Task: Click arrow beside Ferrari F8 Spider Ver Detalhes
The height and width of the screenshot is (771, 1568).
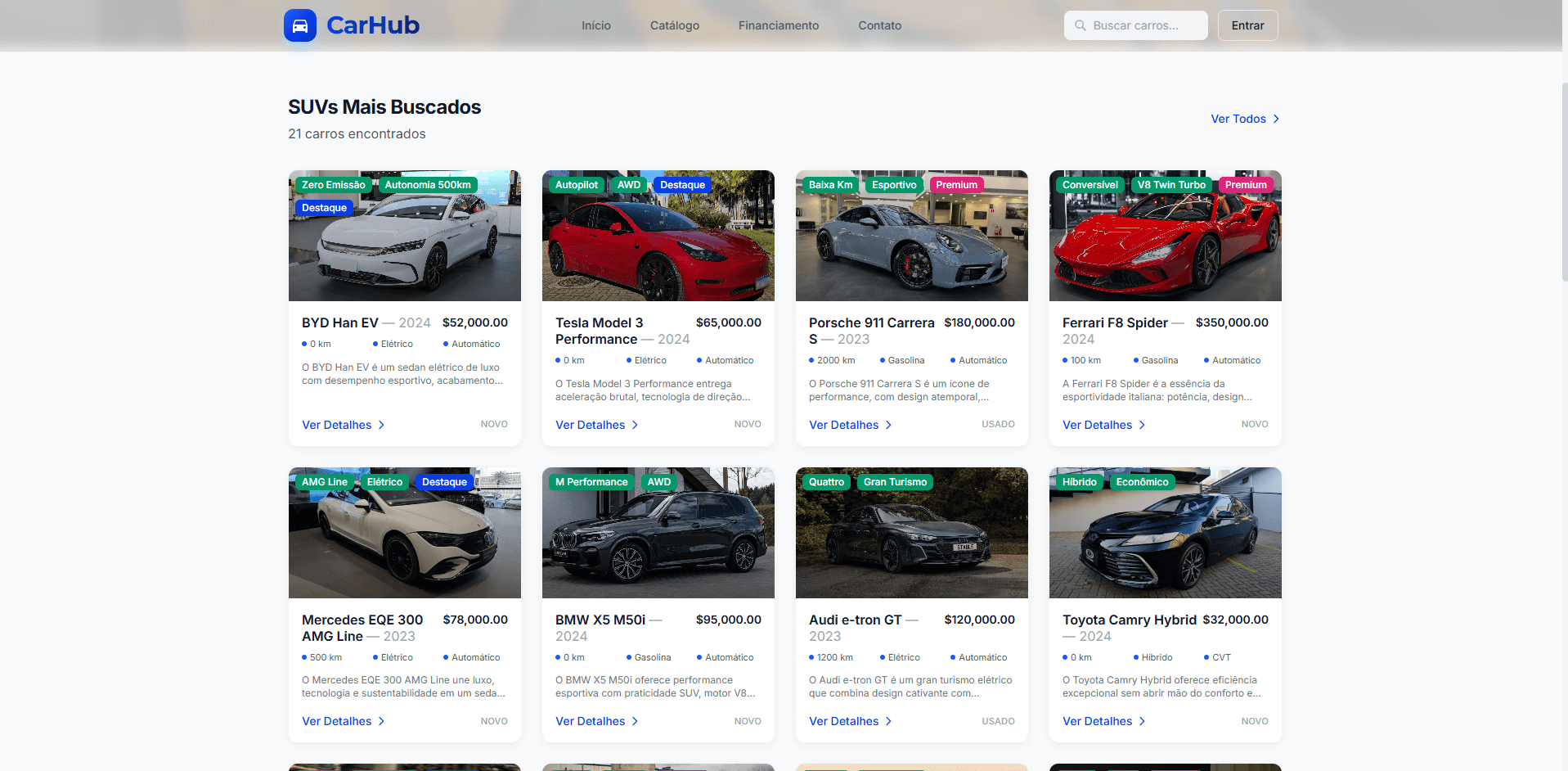Action: pyautogui.click(x=1141, y=425)
